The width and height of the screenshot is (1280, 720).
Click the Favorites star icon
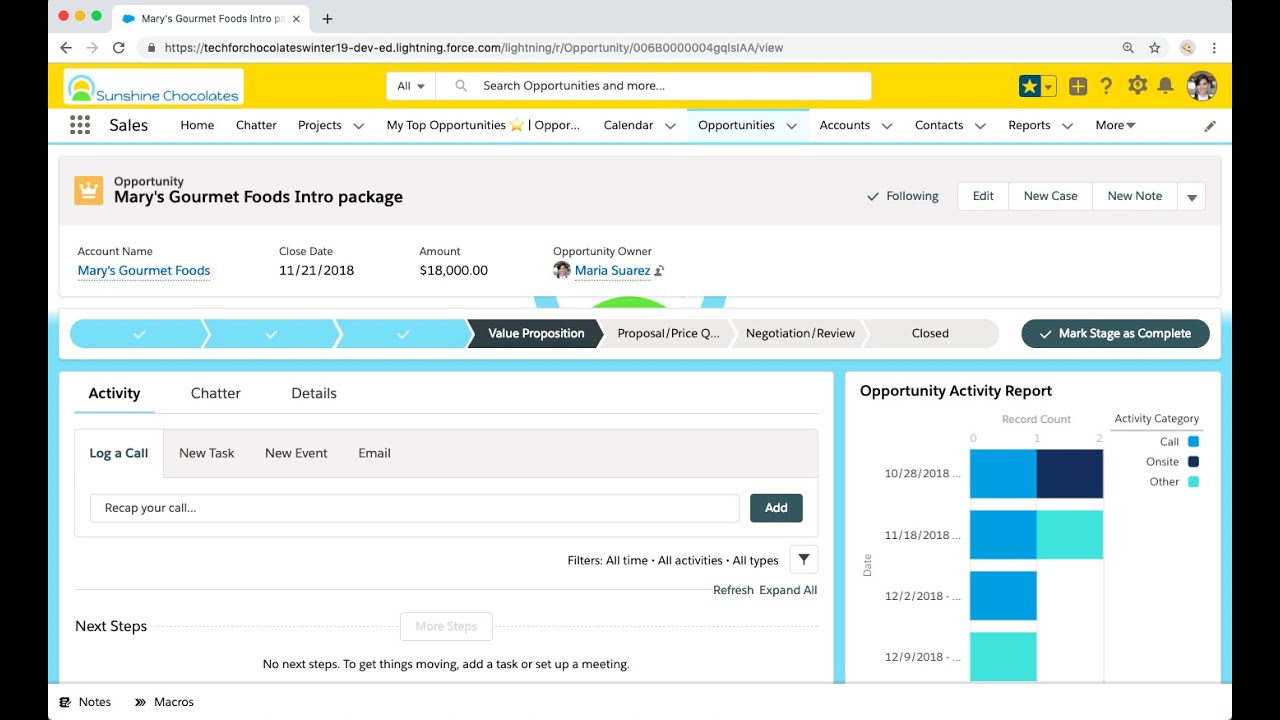click(x=1030, y=86)
